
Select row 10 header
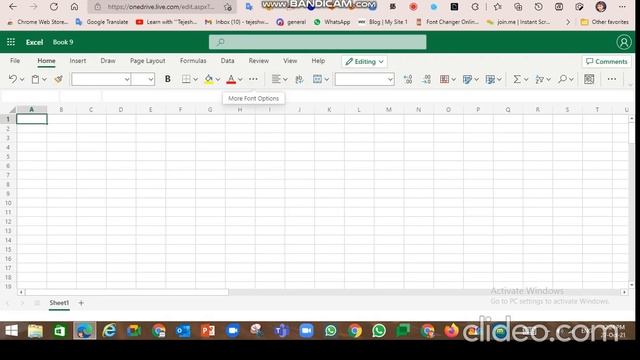click(8, 203)
